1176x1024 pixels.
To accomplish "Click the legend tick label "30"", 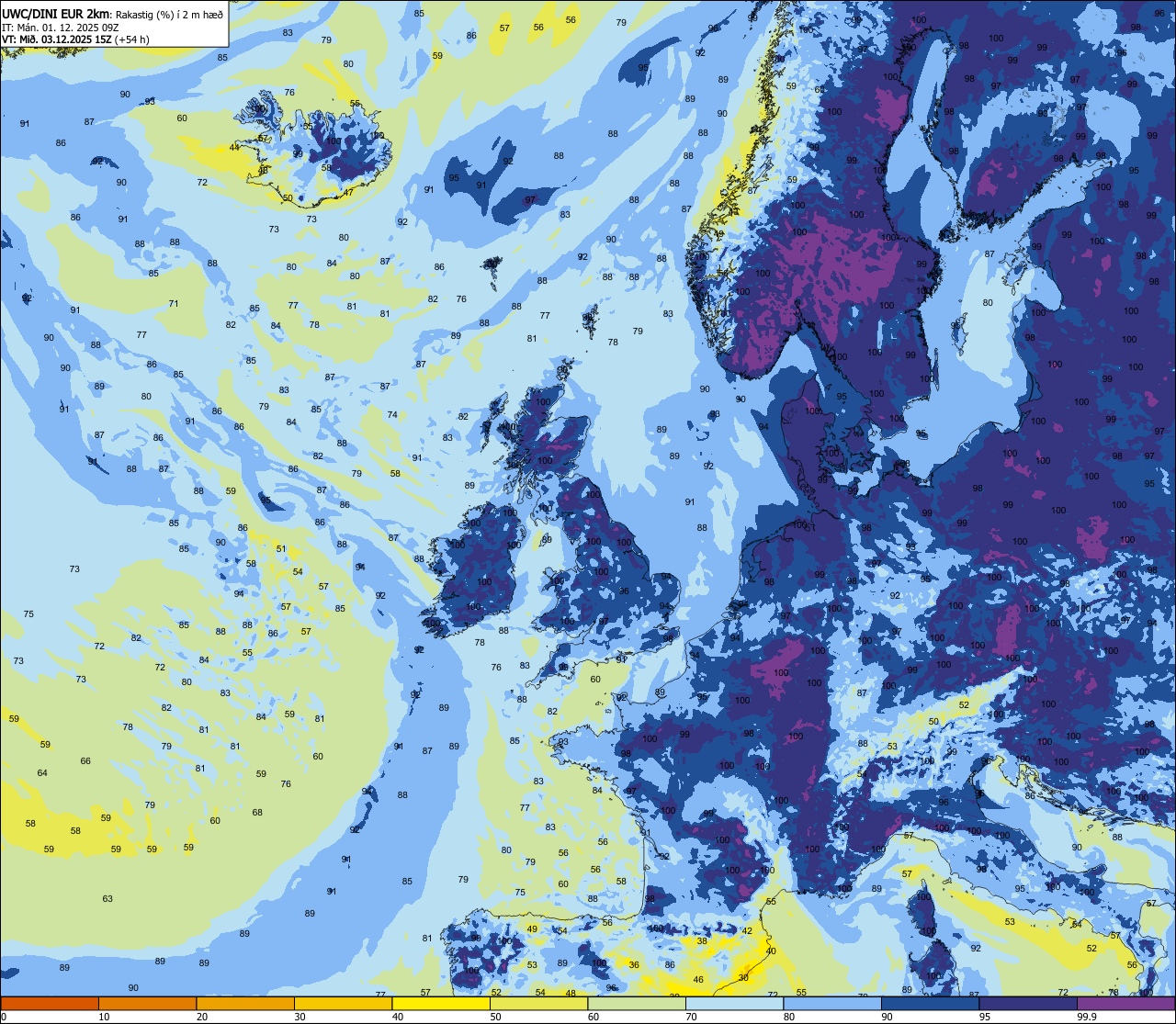I will point(300,1017).
